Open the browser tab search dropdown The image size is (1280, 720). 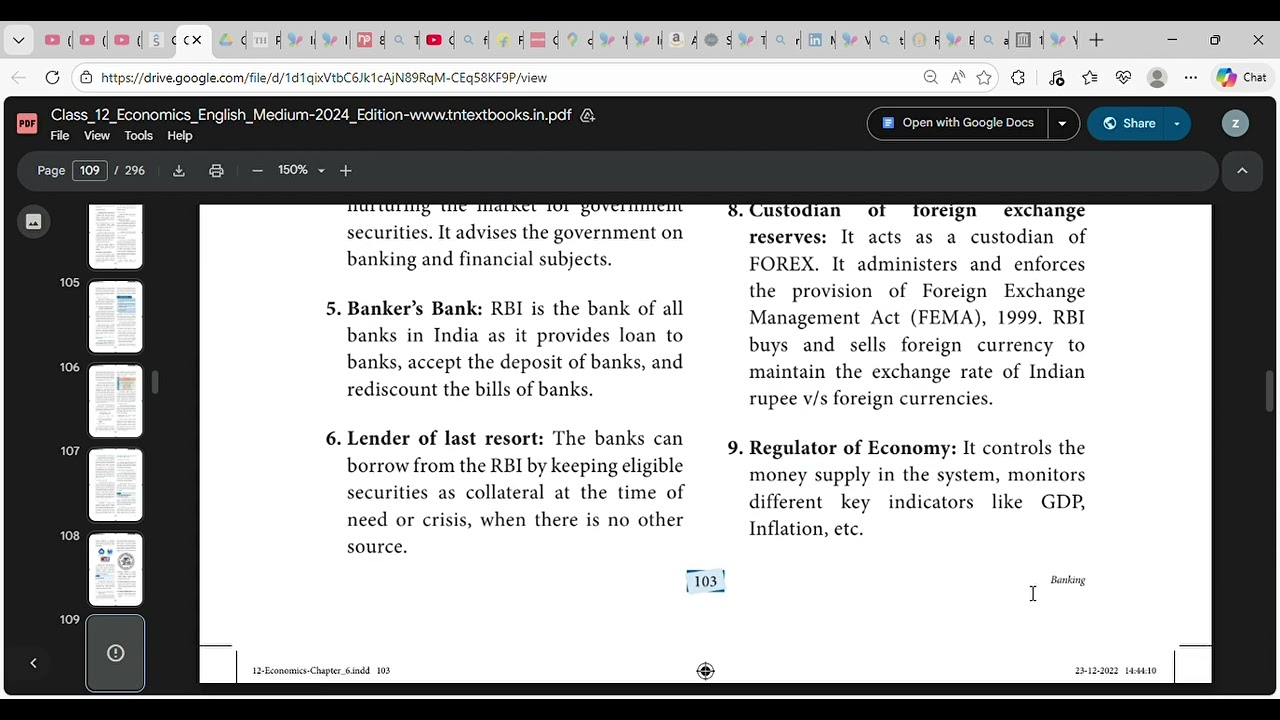coord(18,40)
